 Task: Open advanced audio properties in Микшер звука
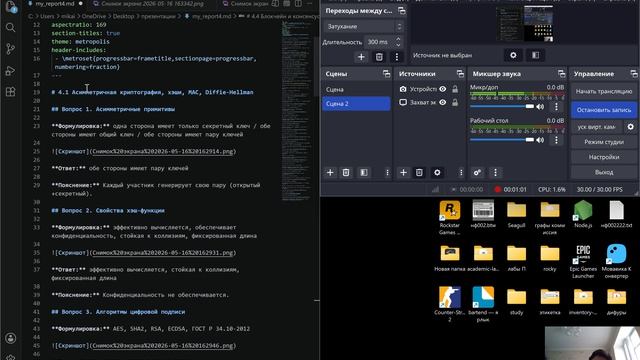pyautogui.click(x=477, y=173)
